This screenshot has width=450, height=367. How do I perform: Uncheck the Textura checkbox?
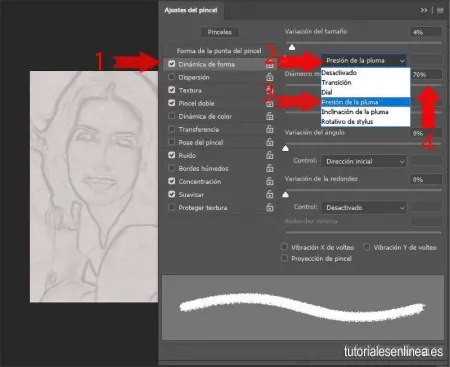(x=172, y=90)
